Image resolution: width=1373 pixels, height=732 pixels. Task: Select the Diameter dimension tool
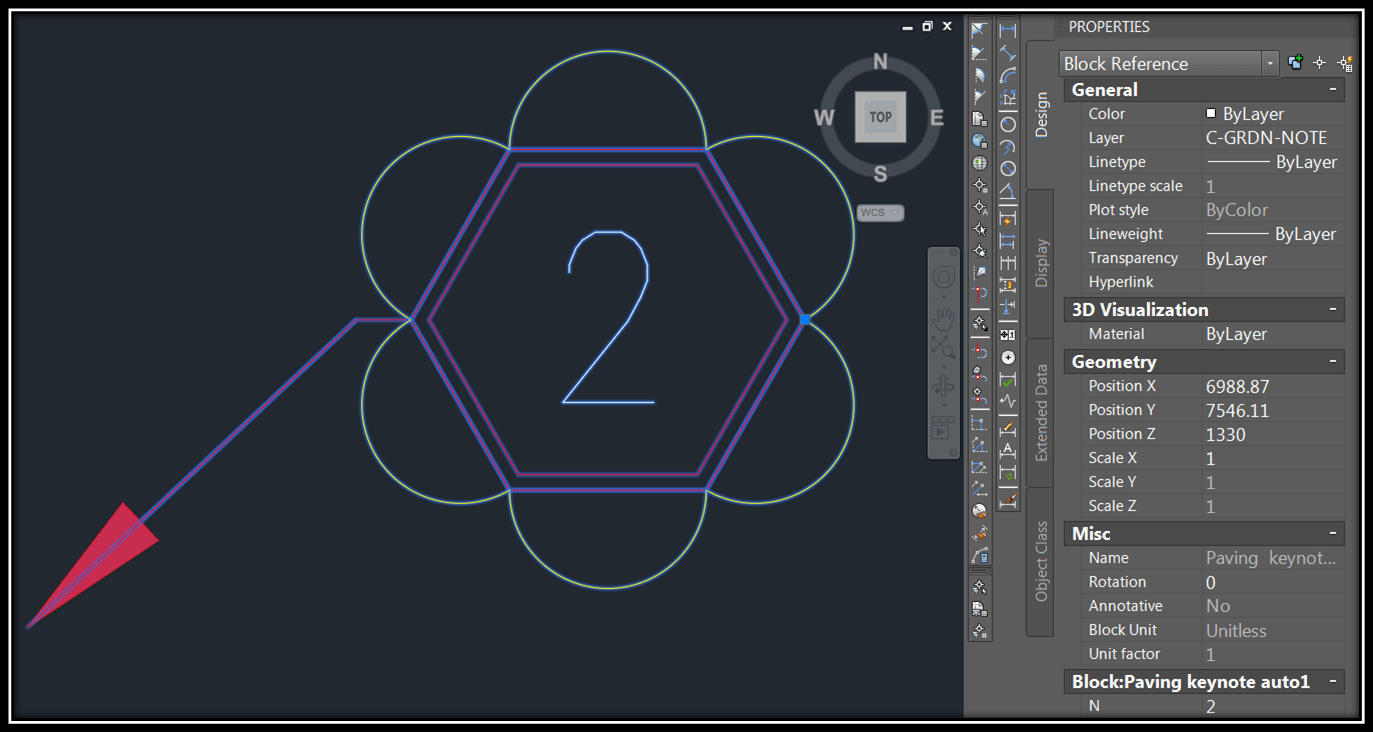click(1008, 168)
